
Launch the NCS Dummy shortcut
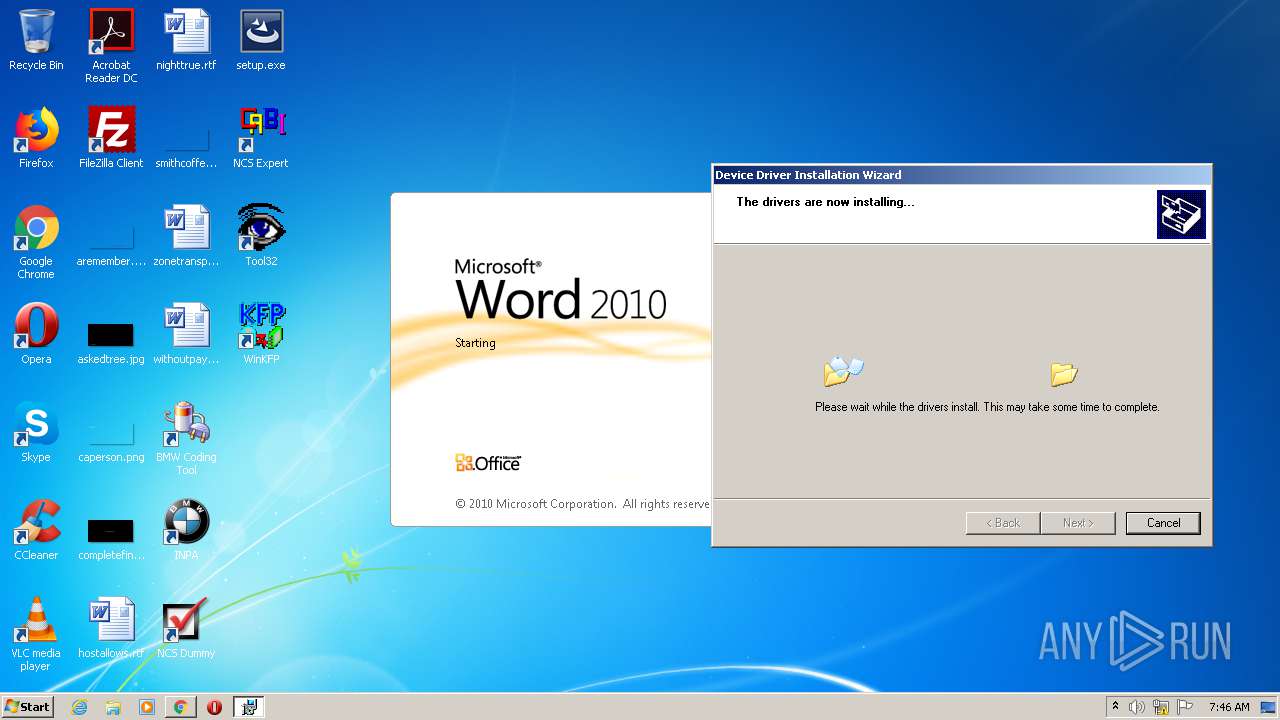(186, 628)
